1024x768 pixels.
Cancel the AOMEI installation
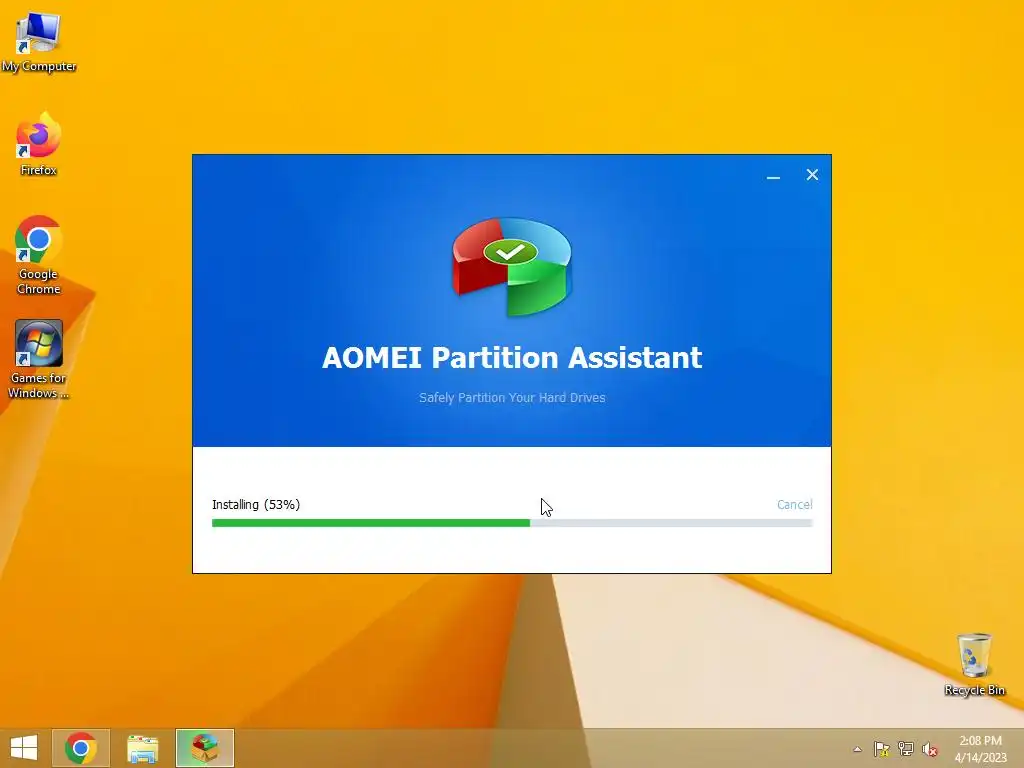point(794,504)
